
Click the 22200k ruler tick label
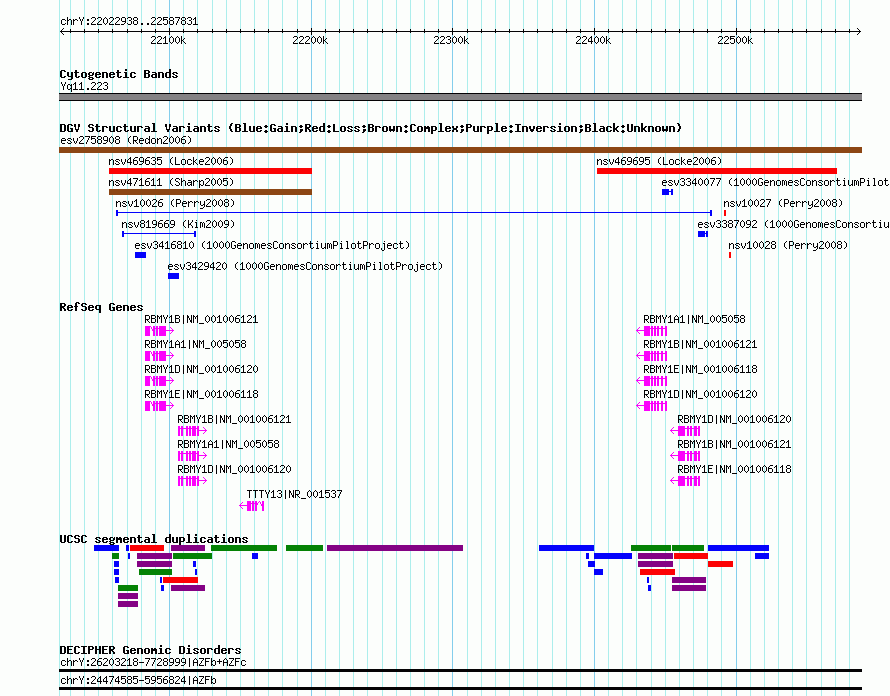(310, 40)
